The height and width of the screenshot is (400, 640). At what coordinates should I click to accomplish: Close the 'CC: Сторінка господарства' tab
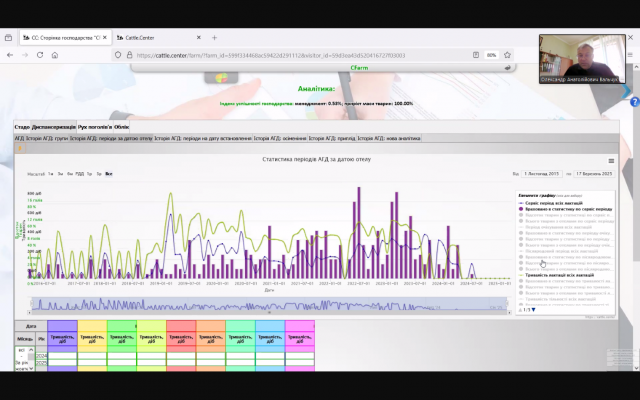(105, 38)
